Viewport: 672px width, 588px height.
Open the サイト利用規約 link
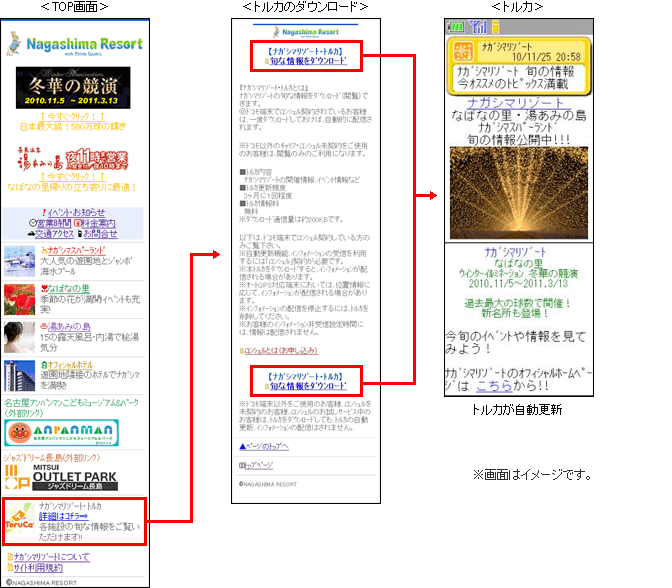[38, 567]
